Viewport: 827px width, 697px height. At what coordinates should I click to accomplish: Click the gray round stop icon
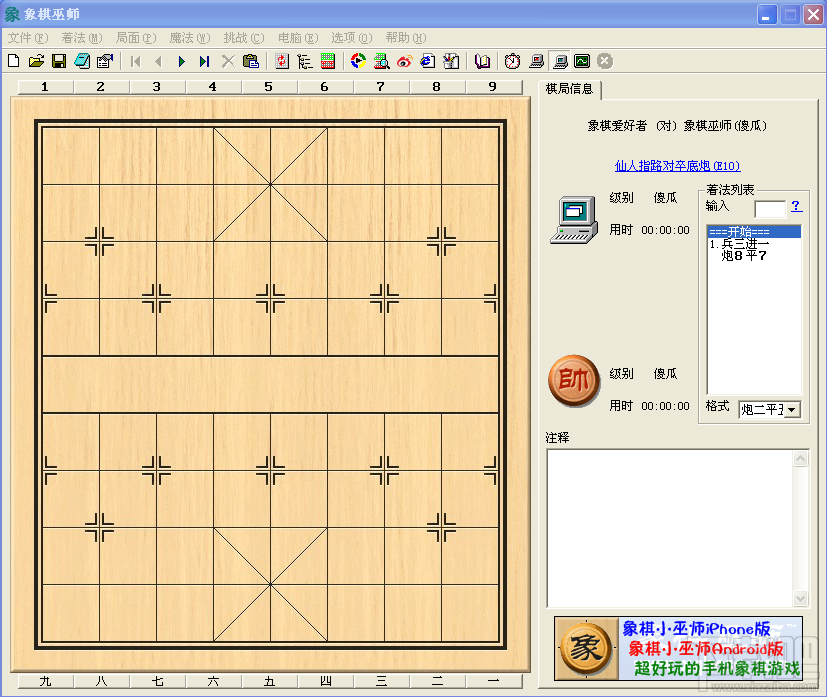point(605,61)
